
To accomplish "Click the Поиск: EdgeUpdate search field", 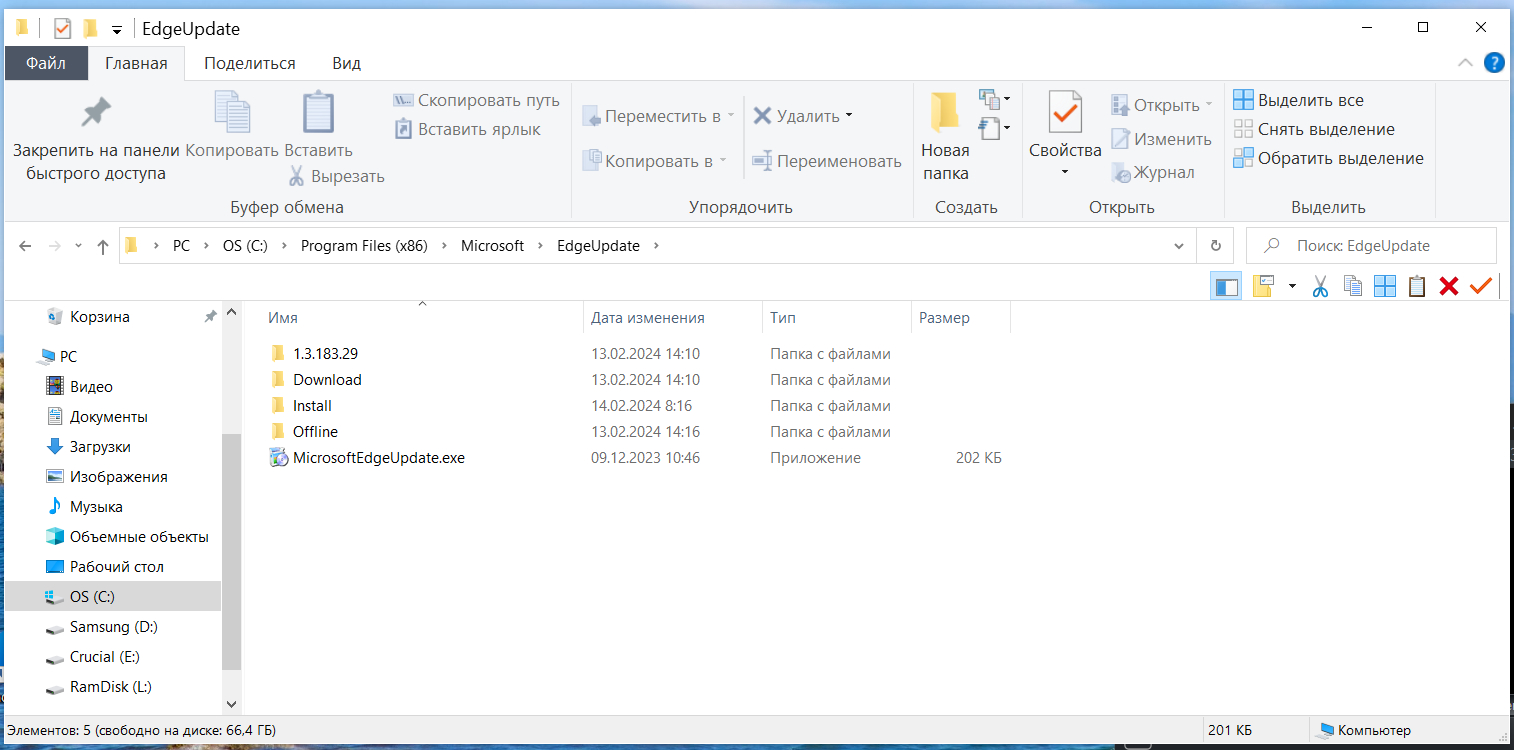I will pyautogui.click(x=1371, y=246).
